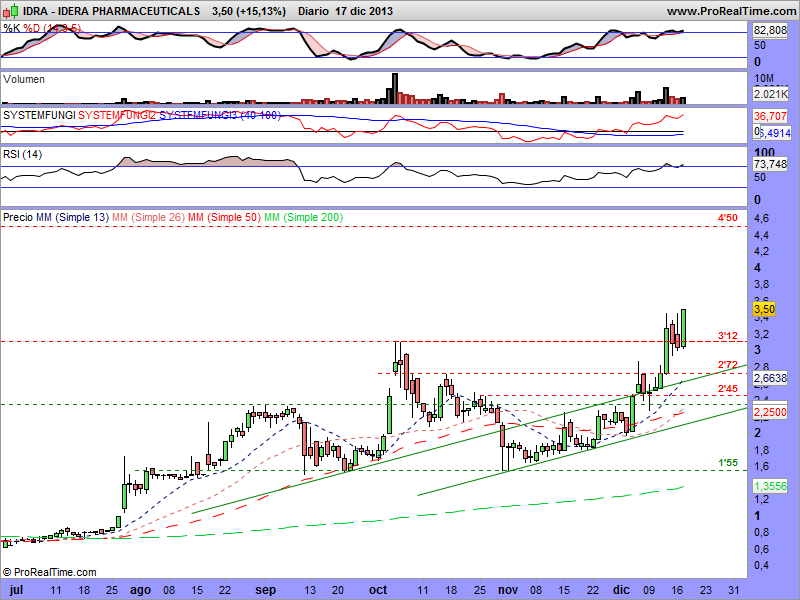Click the 2.021K volume value tag
800x600 pixels.
[x=772, y=93]
